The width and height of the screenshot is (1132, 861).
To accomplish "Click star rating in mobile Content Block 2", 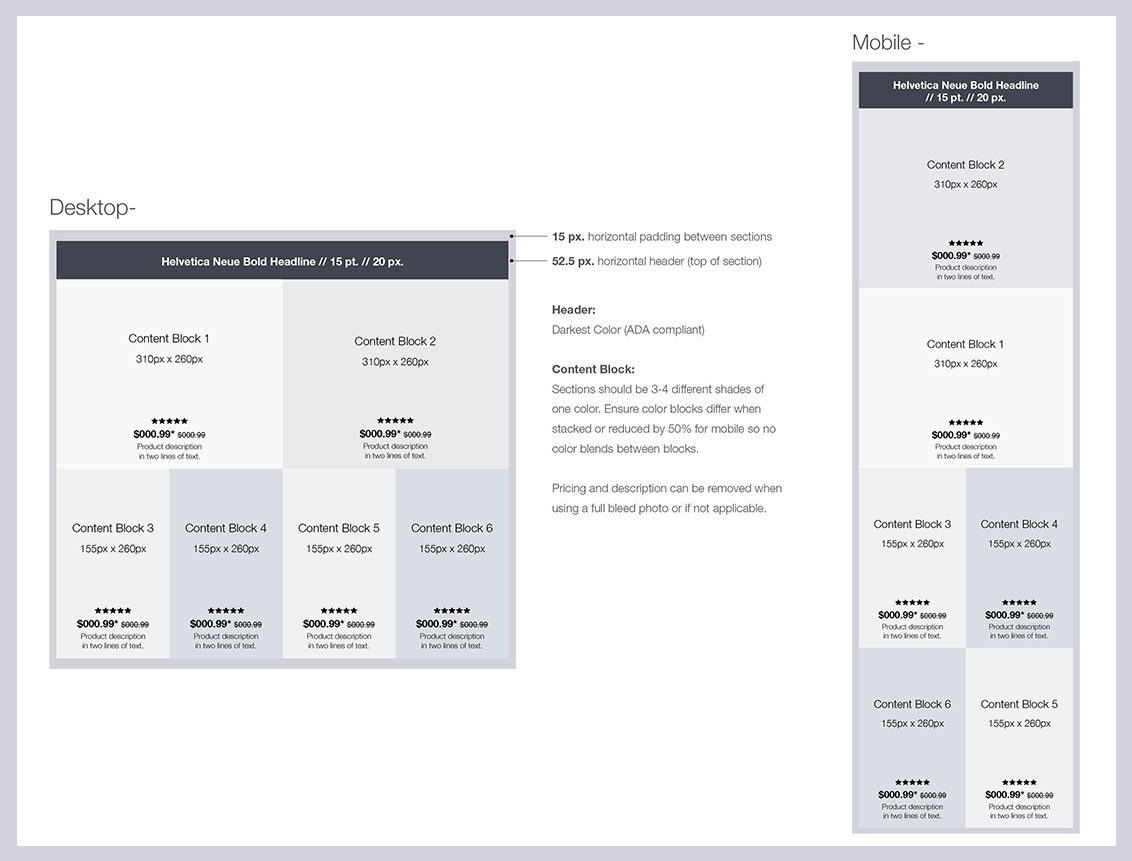I will [966, 243].
